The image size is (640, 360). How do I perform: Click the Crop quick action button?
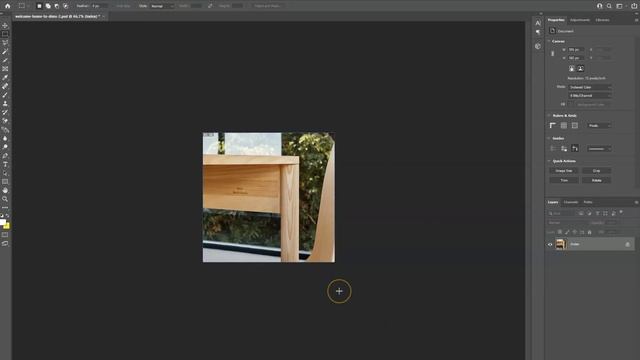(596, 171)
